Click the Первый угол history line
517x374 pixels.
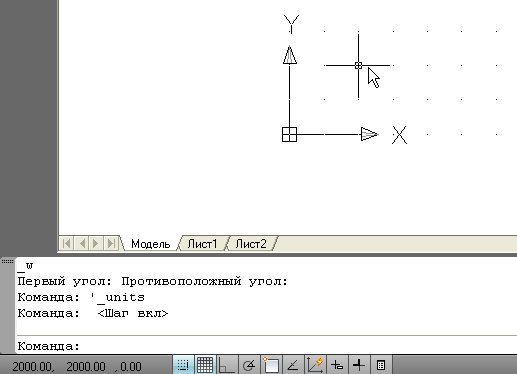[x=152, y=281]
